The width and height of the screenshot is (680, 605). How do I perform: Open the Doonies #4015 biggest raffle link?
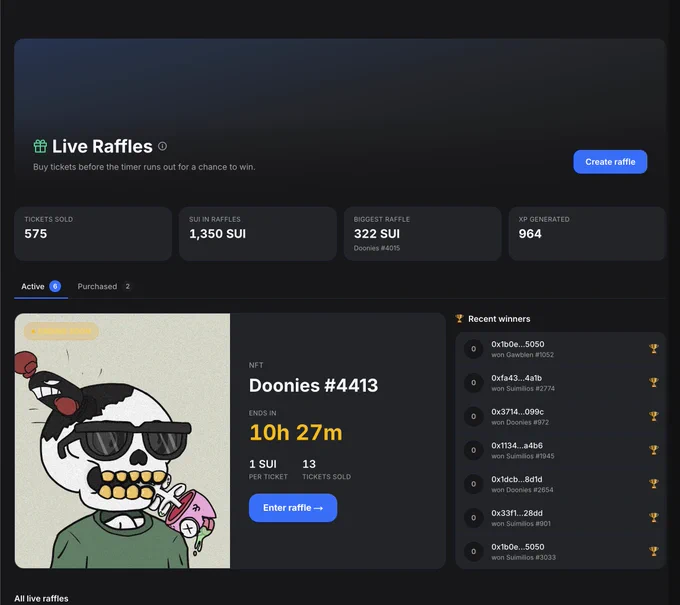[377, 248]
